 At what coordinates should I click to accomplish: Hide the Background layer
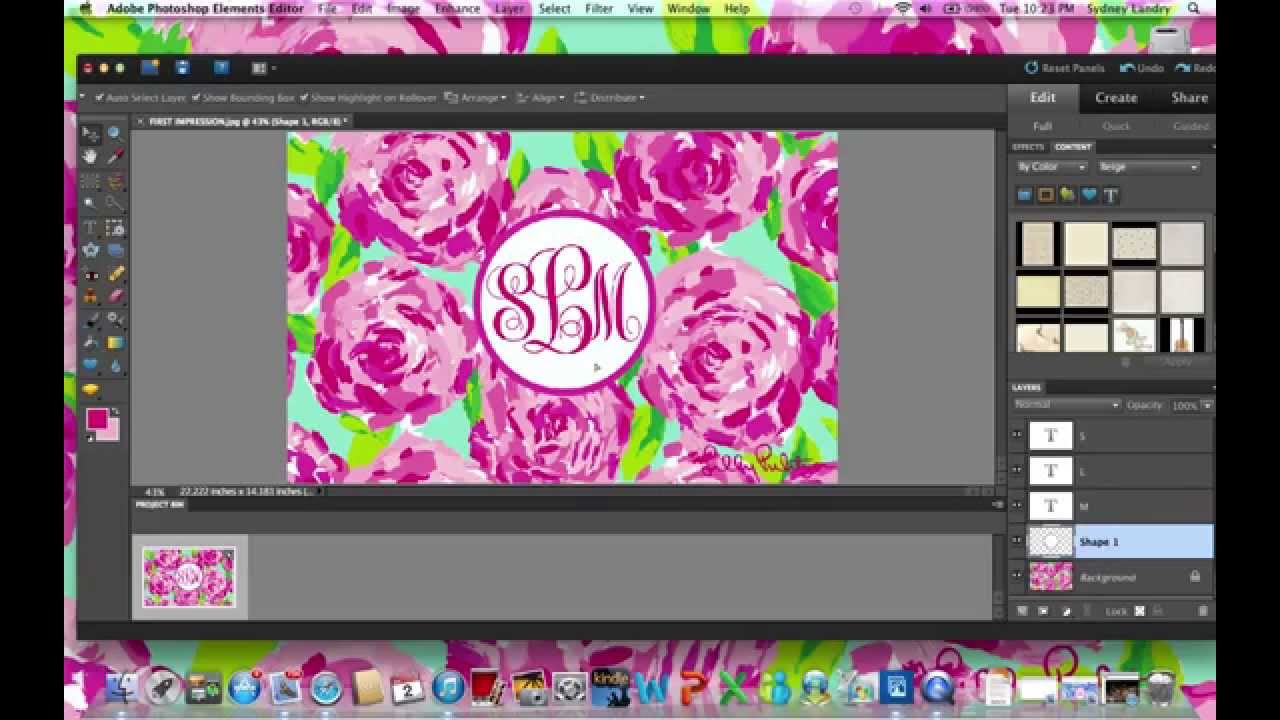point(1017,577)
